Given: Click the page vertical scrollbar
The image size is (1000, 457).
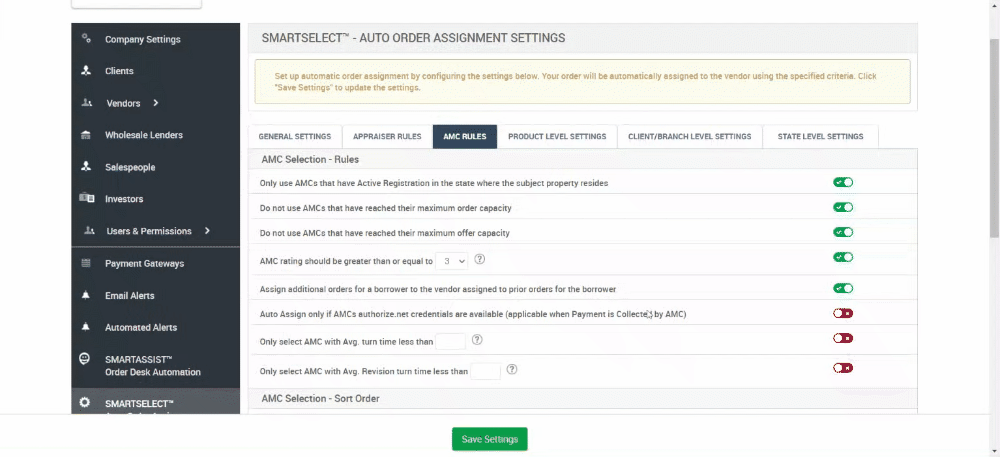Looking at the screenshot, I should pyautogui.click(x=994, y=137).
